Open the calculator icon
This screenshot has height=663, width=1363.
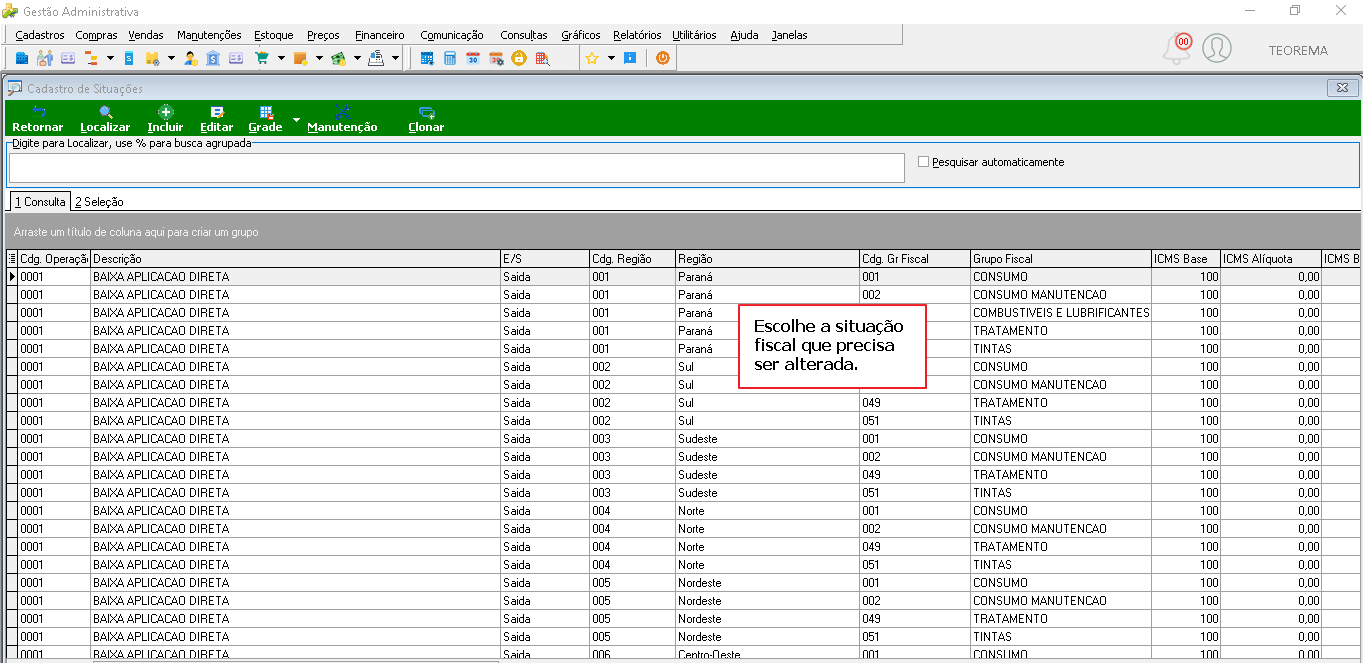coord(450,58)
